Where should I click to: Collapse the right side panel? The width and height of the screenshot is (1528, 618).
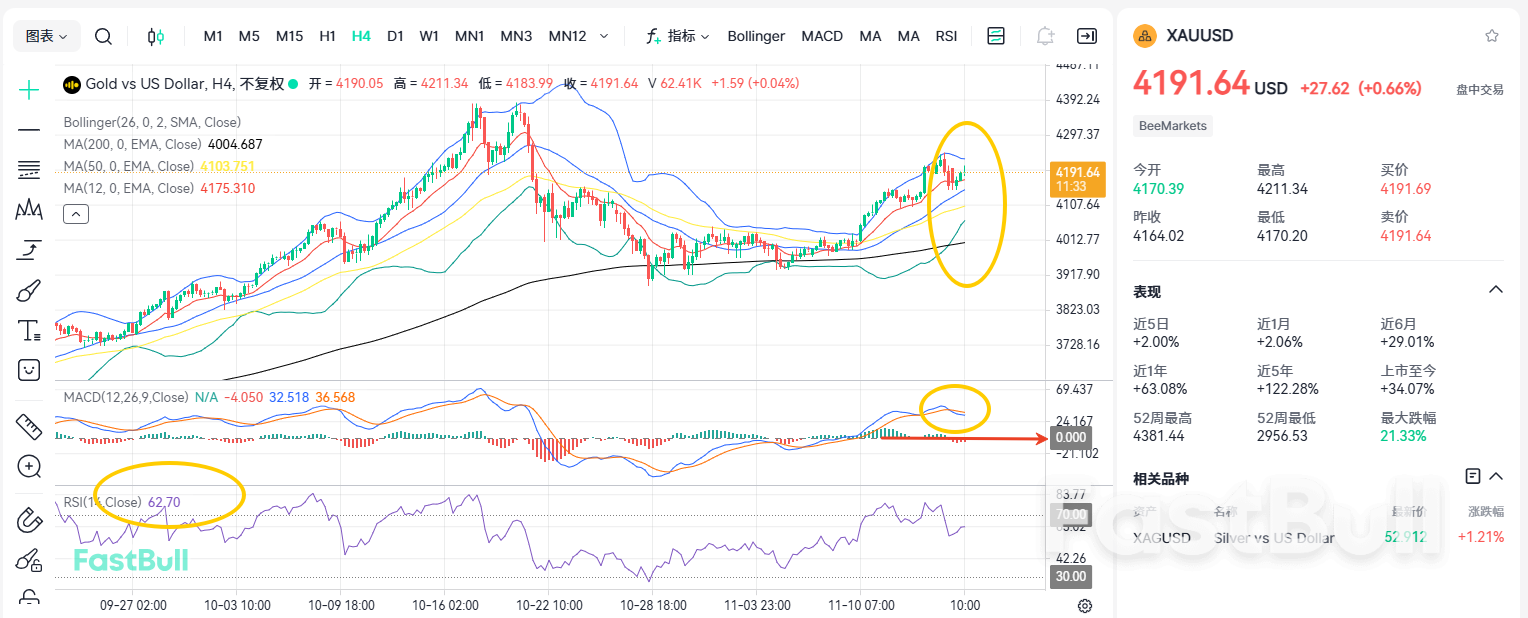coord(1086,35)
